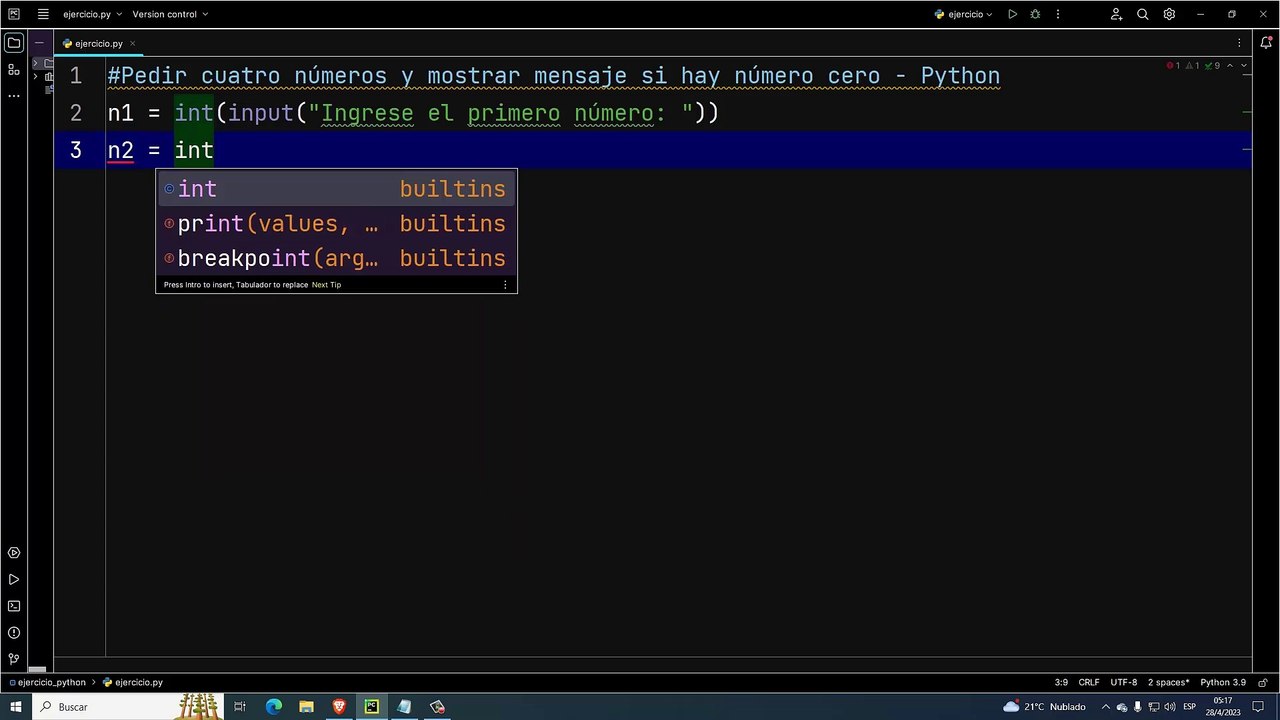1280x720 pixels.
Task: Toggle file read-only lock in status bar
Action: click(1265, 682)
